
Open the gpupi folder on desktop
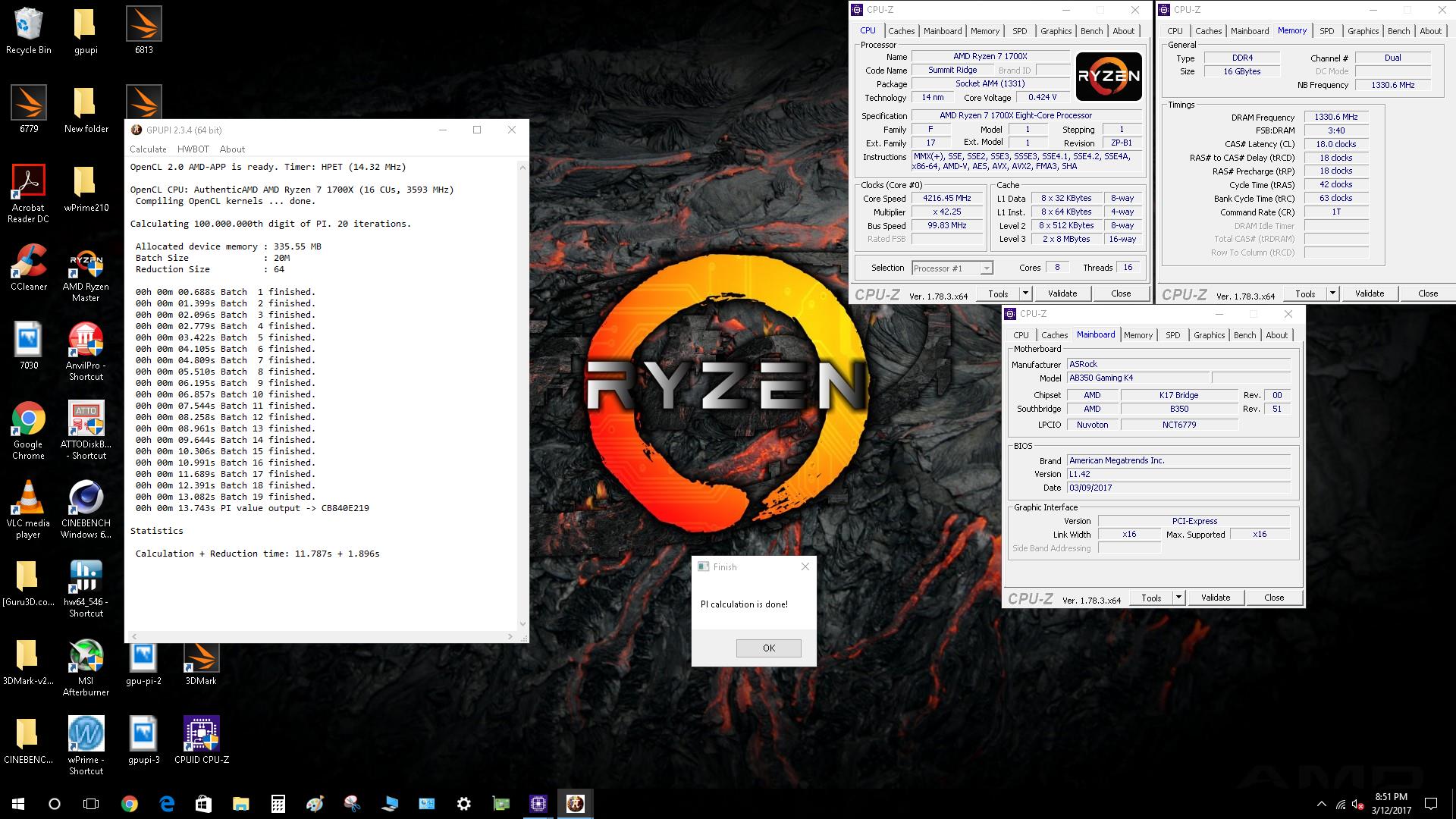(86, 31)
